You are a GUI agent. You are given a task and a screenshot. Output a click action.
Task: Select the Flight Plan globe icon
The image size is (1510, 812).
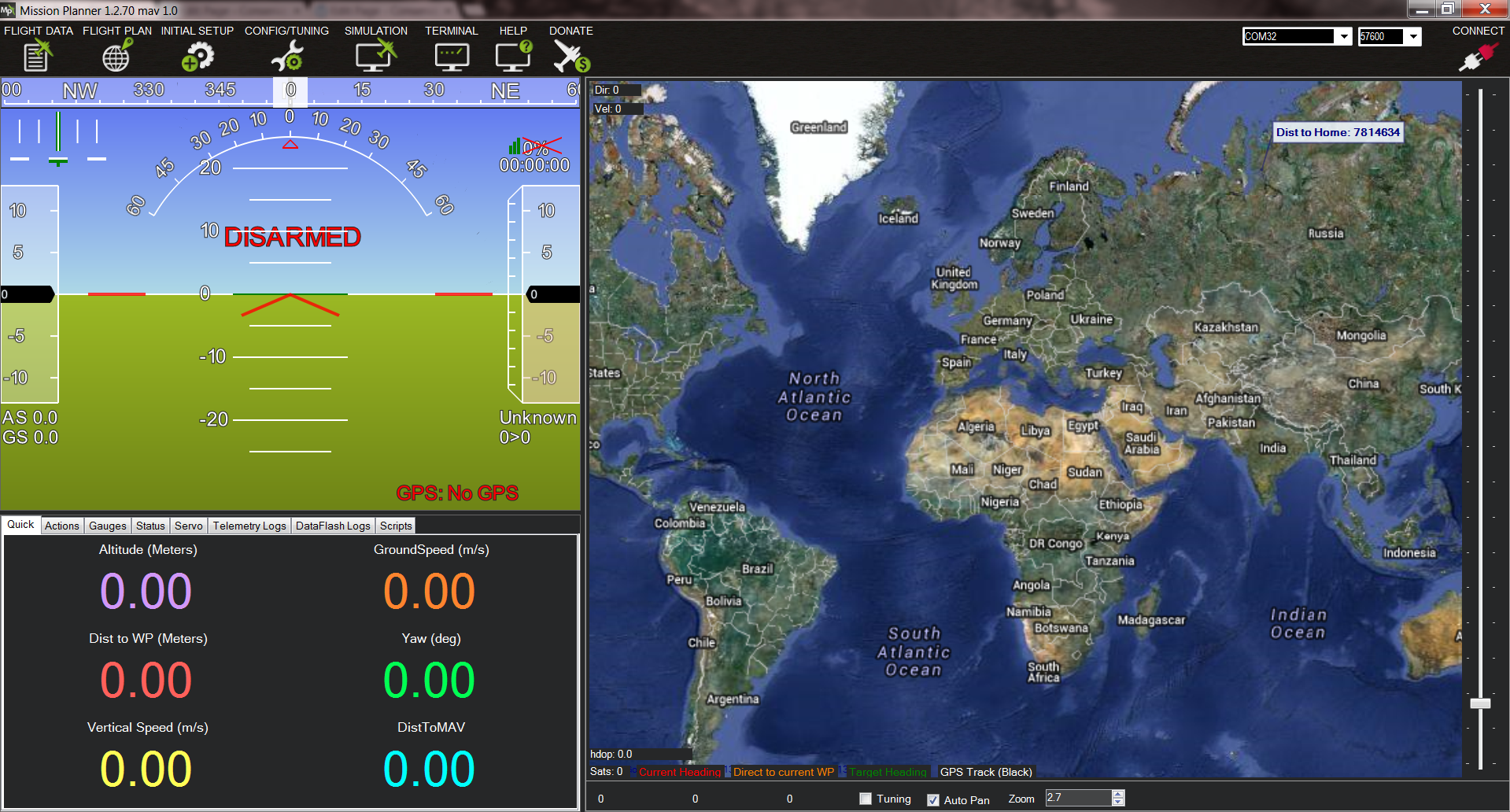pyautogui.click(x=116, y=55)
